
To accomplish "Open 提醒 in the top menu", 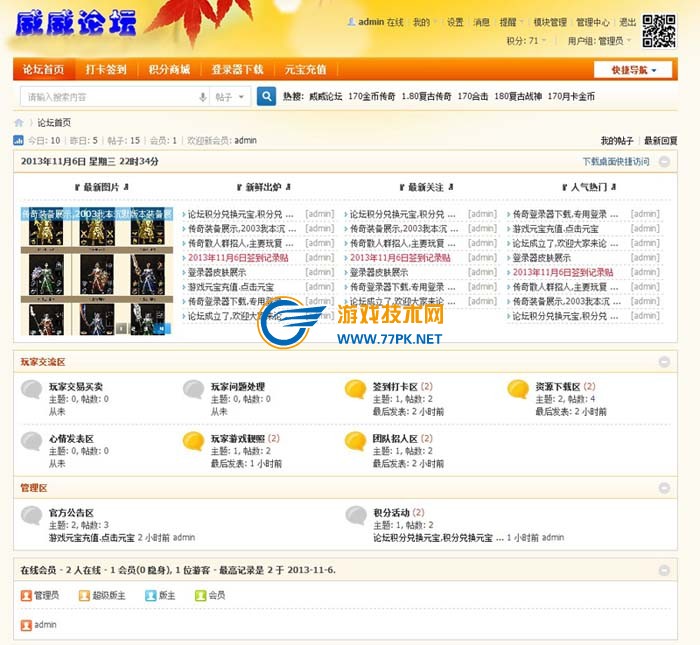I will pyautogui.click(x=510, y=22).
